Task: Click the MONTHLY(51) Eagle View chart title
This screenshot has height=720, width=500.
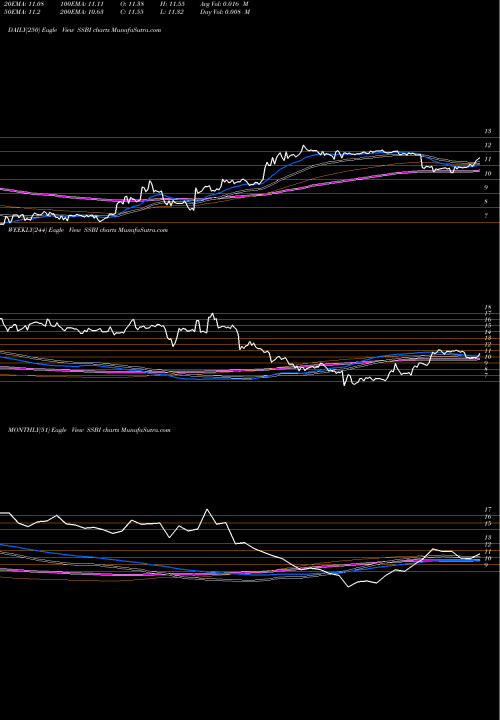Action: 89,430
